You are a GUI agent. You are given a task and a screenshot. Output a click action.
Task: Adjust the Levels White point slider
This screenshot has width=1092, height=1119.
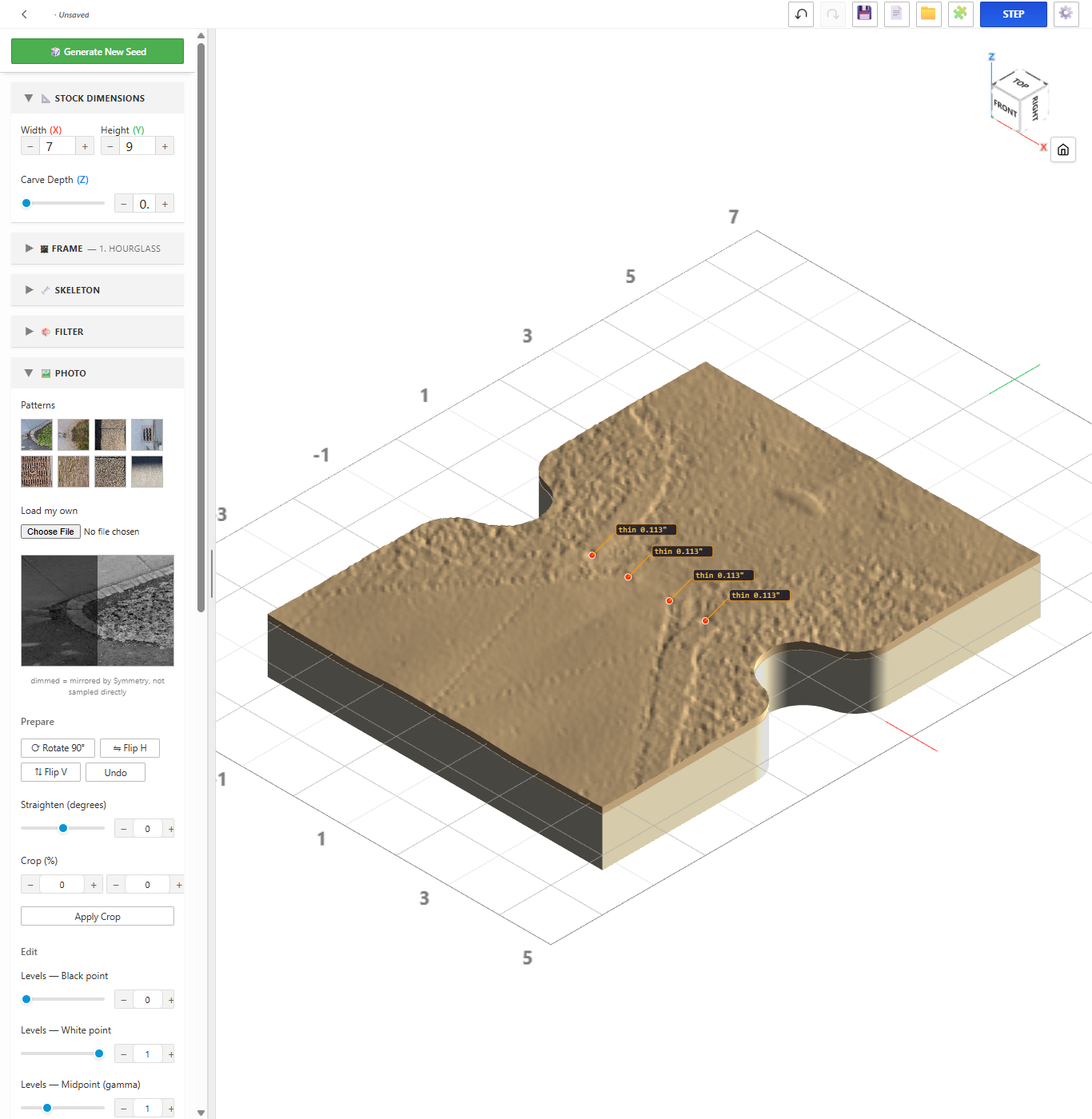[62, 1053]
